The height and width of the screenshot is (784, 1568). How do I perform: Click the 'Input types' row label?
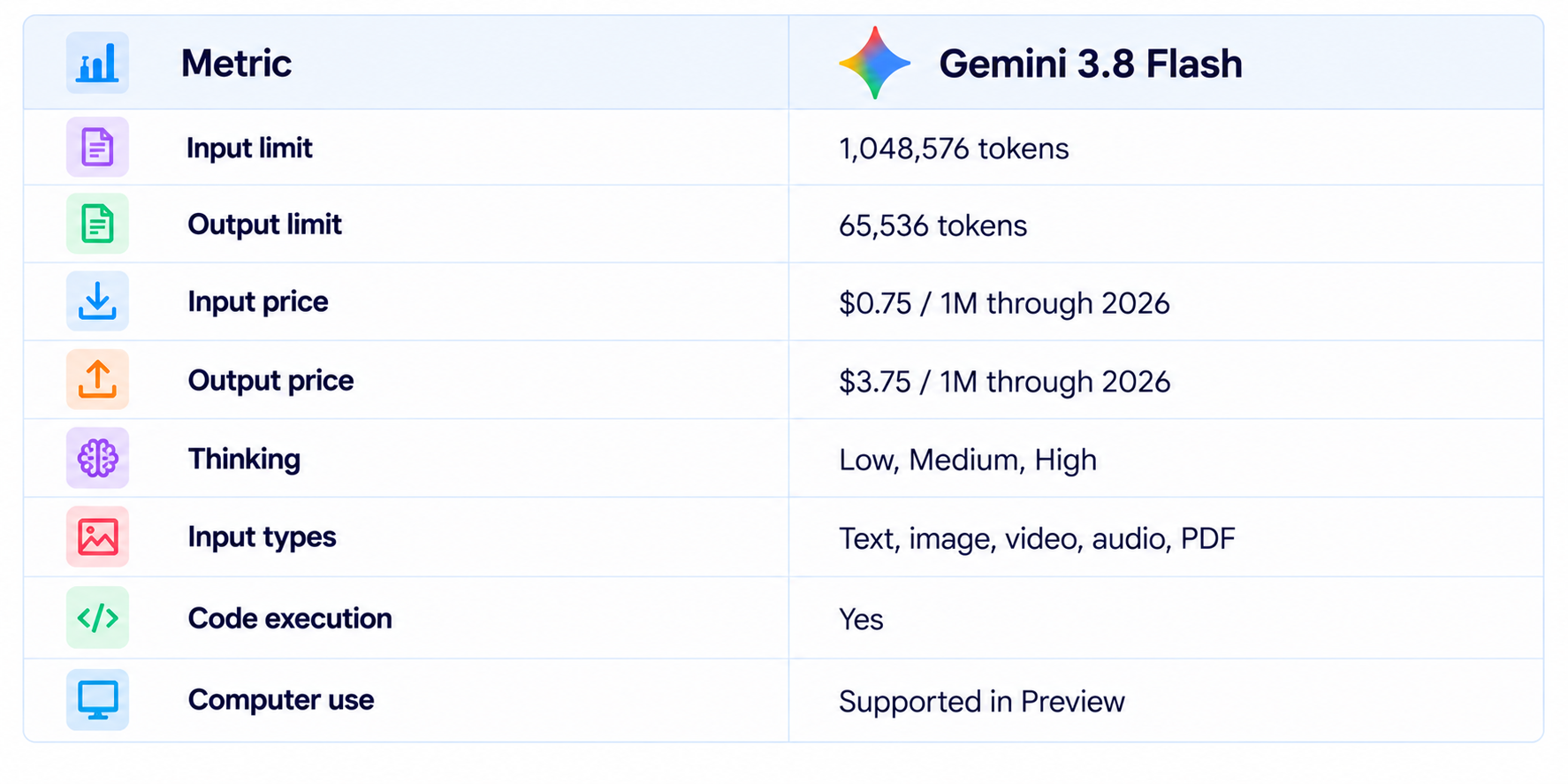tap(262, 537)
